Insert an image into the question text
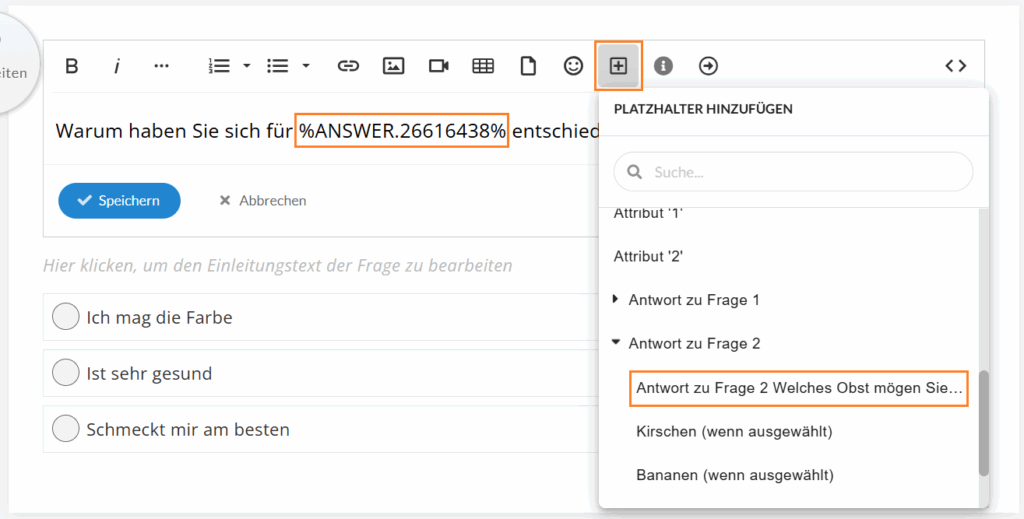 393,66
